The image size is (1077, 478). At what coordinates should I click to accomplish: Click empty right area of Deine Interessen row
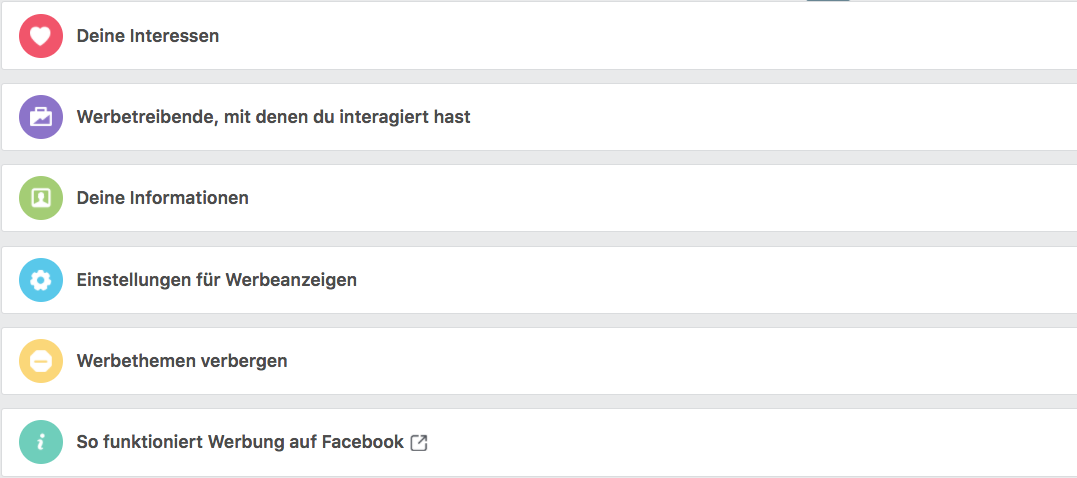pos(850,36)
